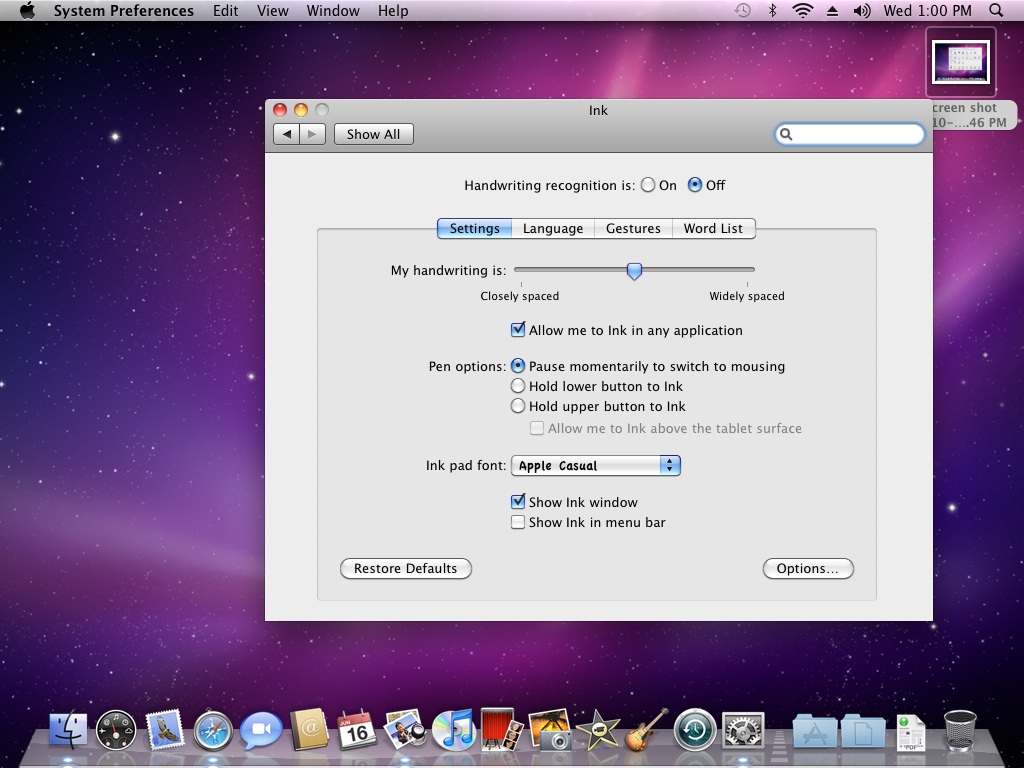
Task: Open iPhoto from the Dock
Action: point(549,729)
